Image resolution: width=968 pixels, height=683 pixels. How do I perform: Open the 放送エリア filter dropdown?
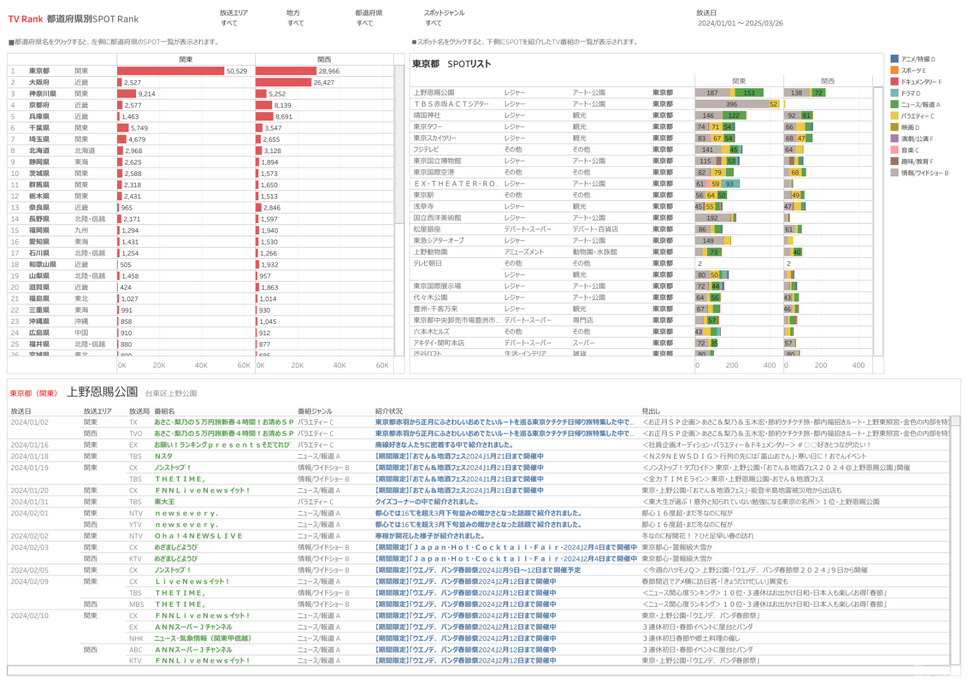click(x=230, y=22)
